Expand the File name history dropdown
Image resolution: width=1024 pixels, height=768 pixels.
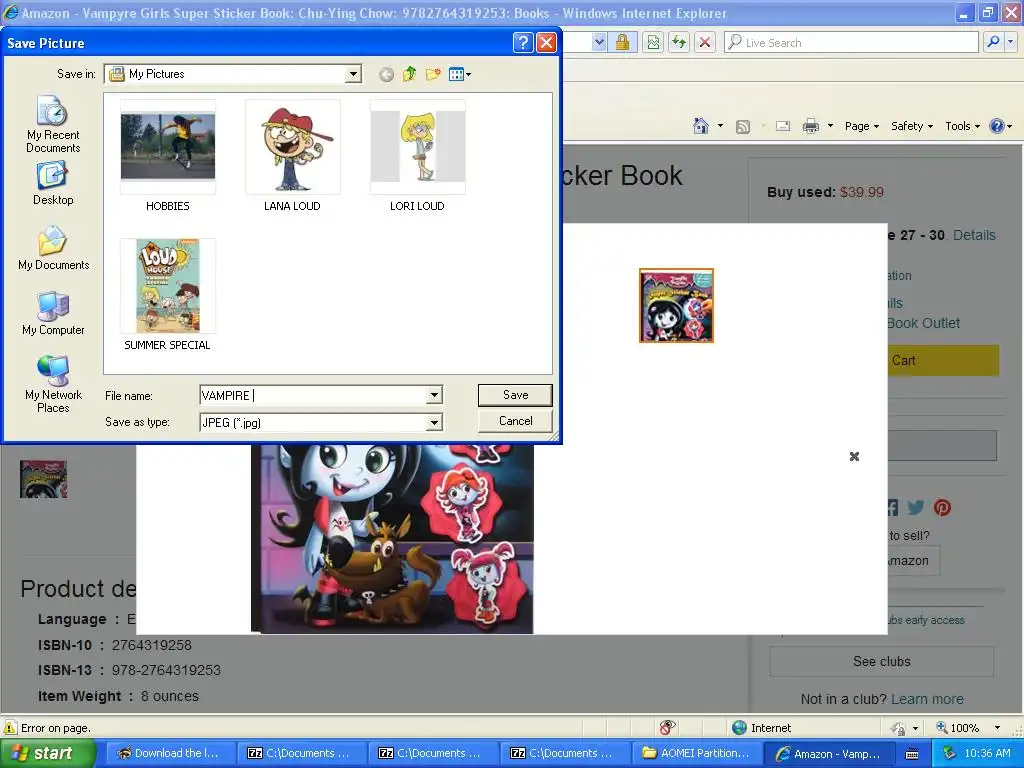point(434,395)
